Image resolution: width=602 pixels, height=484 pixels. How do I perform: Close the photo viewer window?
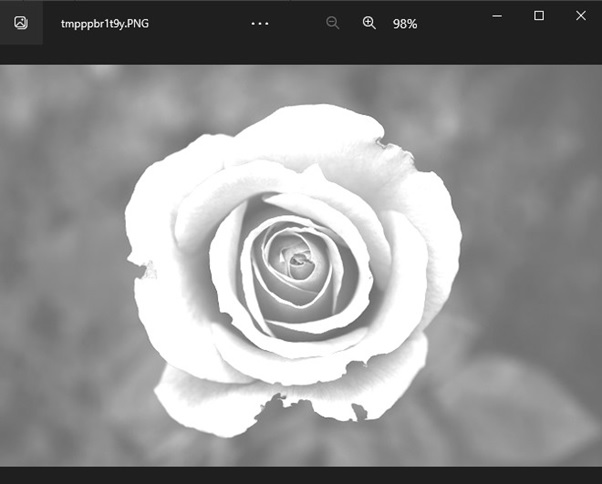tap(581, 16)
